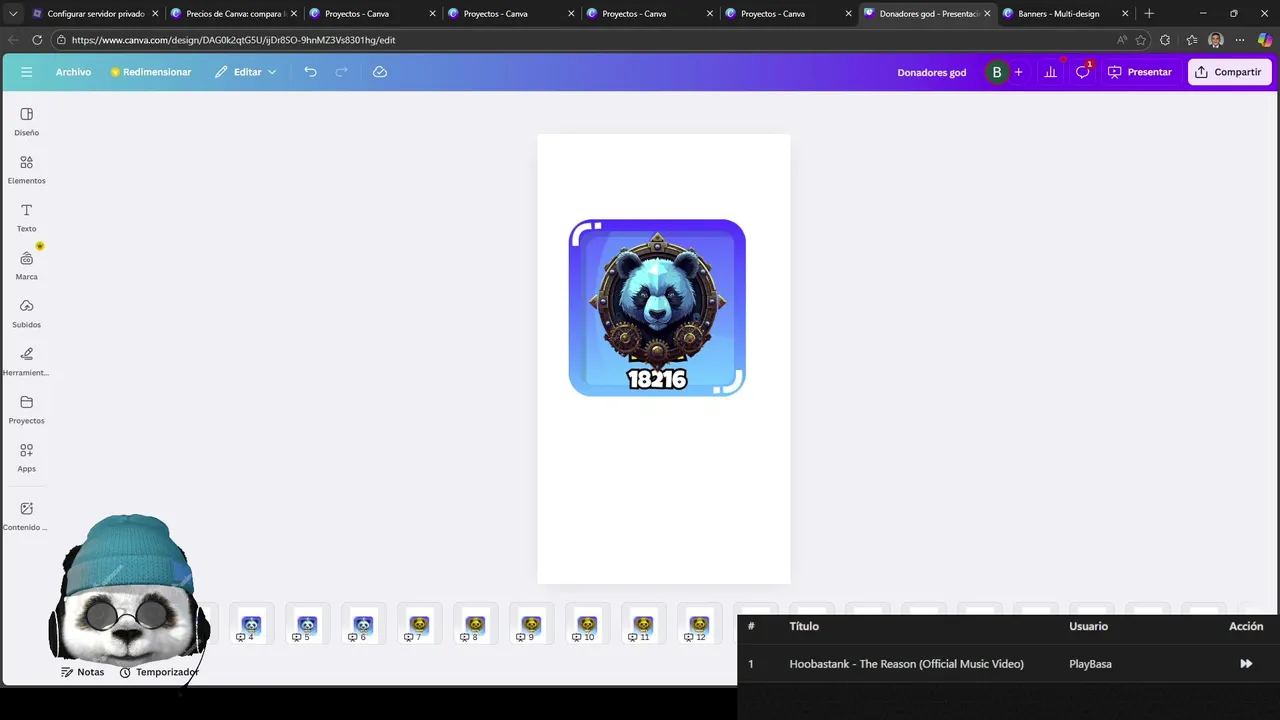Click the browser address bar URL
This screenshot has width=1280, height=720.
[233, 40]
